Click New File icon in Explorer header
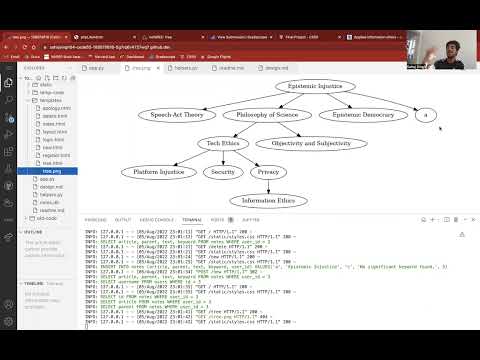Image resolution: width=480 pixels, height=360 pixels. [47, 78]
